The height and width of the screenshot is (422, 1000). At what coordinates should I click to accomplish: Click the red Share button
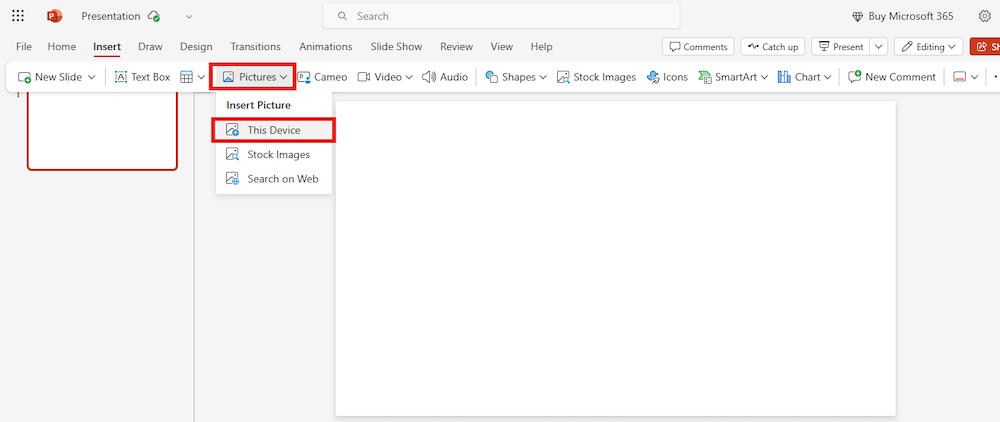pyautogui.click(x=985, y=47)
